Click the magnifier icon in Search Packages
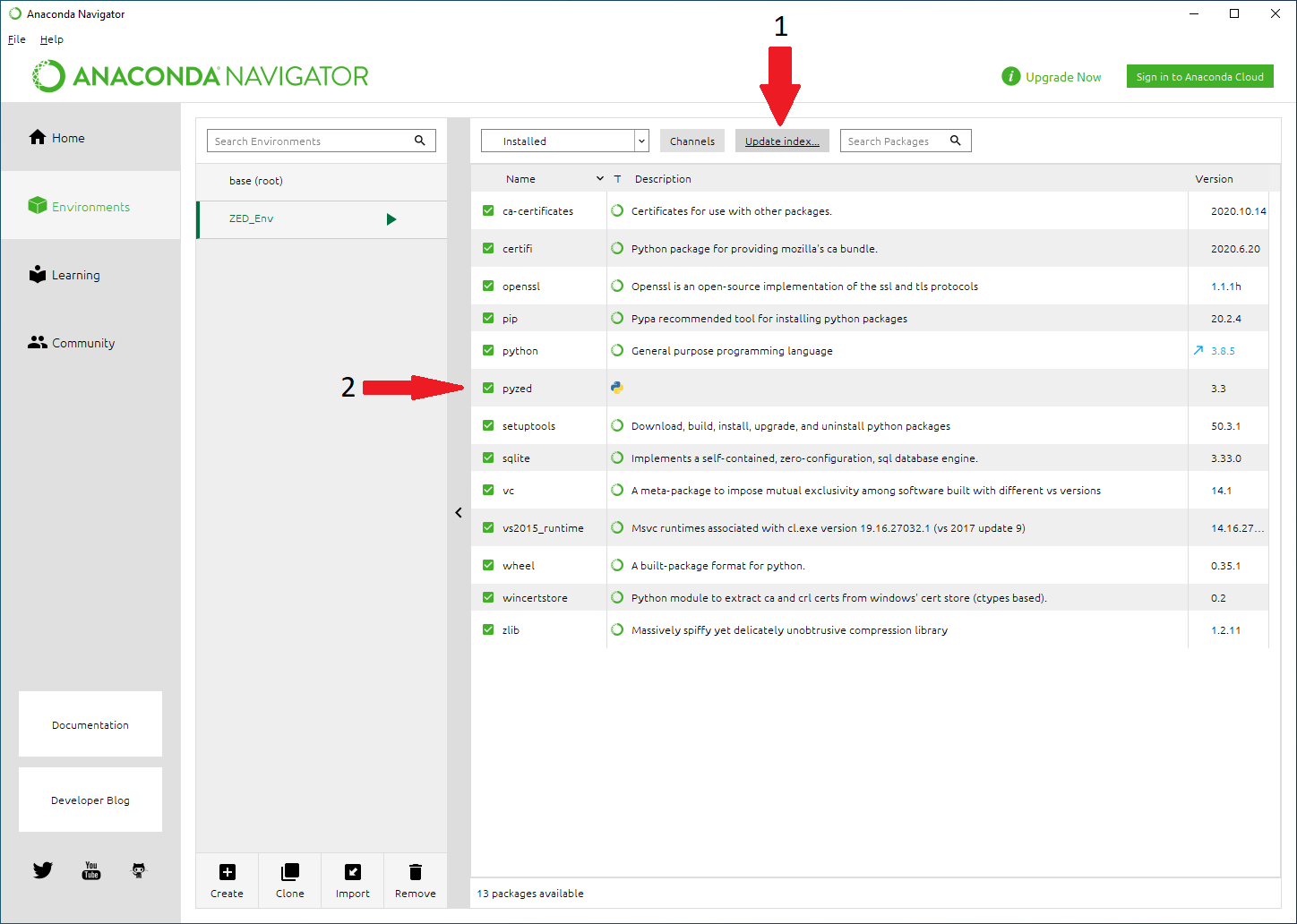This screenshot has height=924, width=1297. 956,141
